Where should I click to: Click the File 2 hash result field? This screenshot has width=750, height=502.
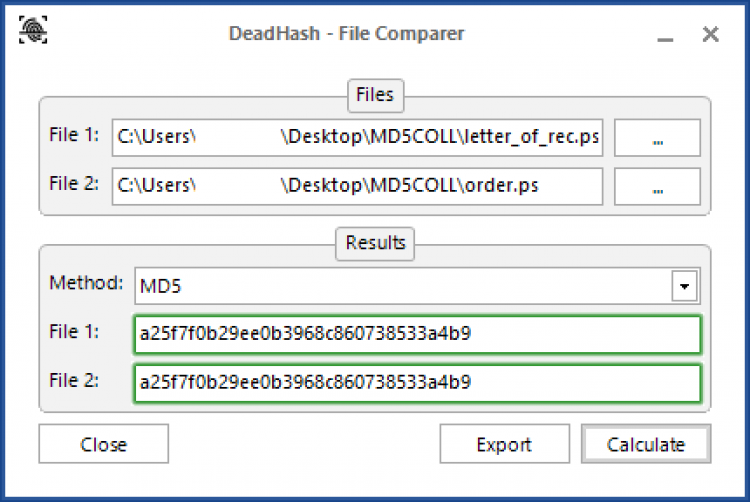tap(418, 383)
